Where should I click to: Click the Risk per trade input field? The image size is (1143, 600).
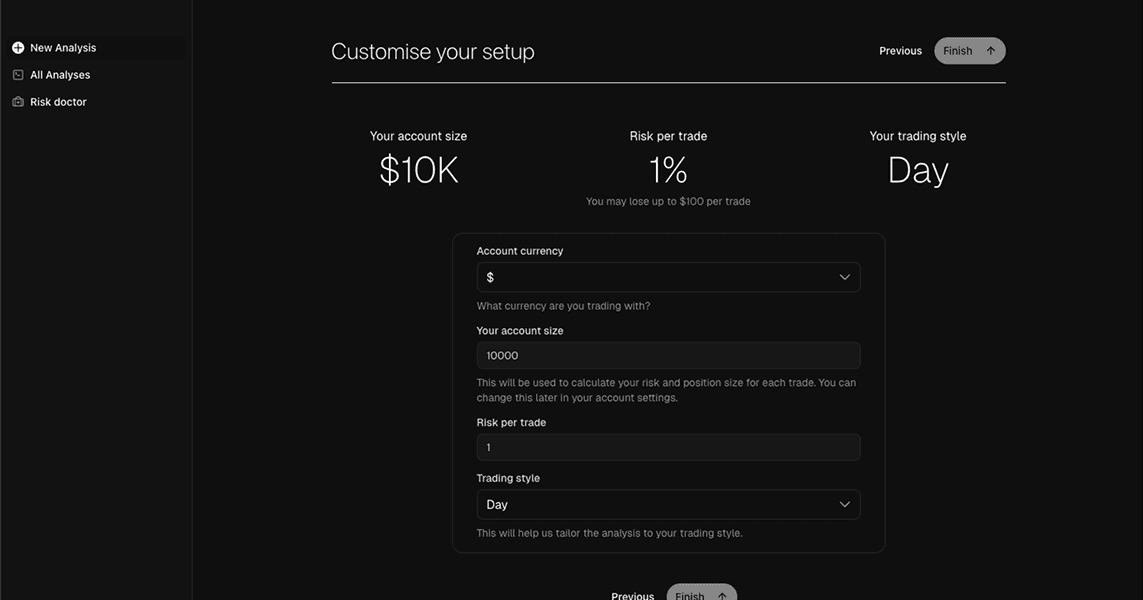pos(668,446)
